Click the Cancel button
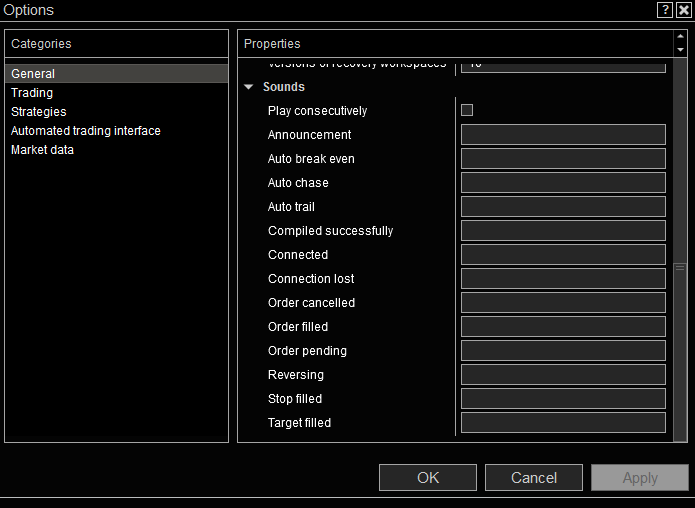This screenshot has width=695, height=508. [x=534, y=477]
